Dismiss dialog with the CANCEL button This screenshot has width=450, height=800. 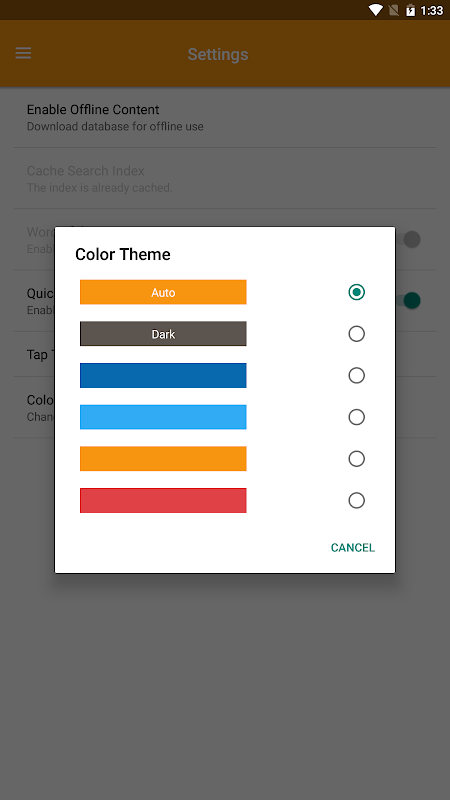tap(353, 548)
